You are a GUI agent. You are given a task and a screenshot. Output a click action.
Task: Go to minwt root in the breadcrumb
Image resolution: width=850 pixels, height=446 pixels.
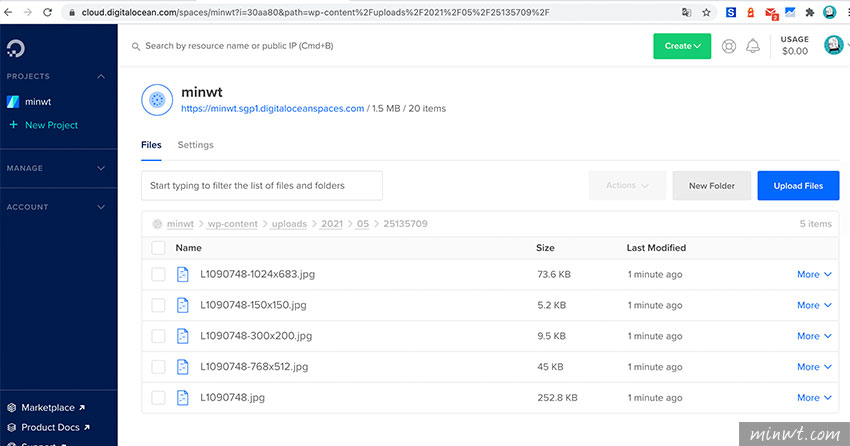(180, 224)
